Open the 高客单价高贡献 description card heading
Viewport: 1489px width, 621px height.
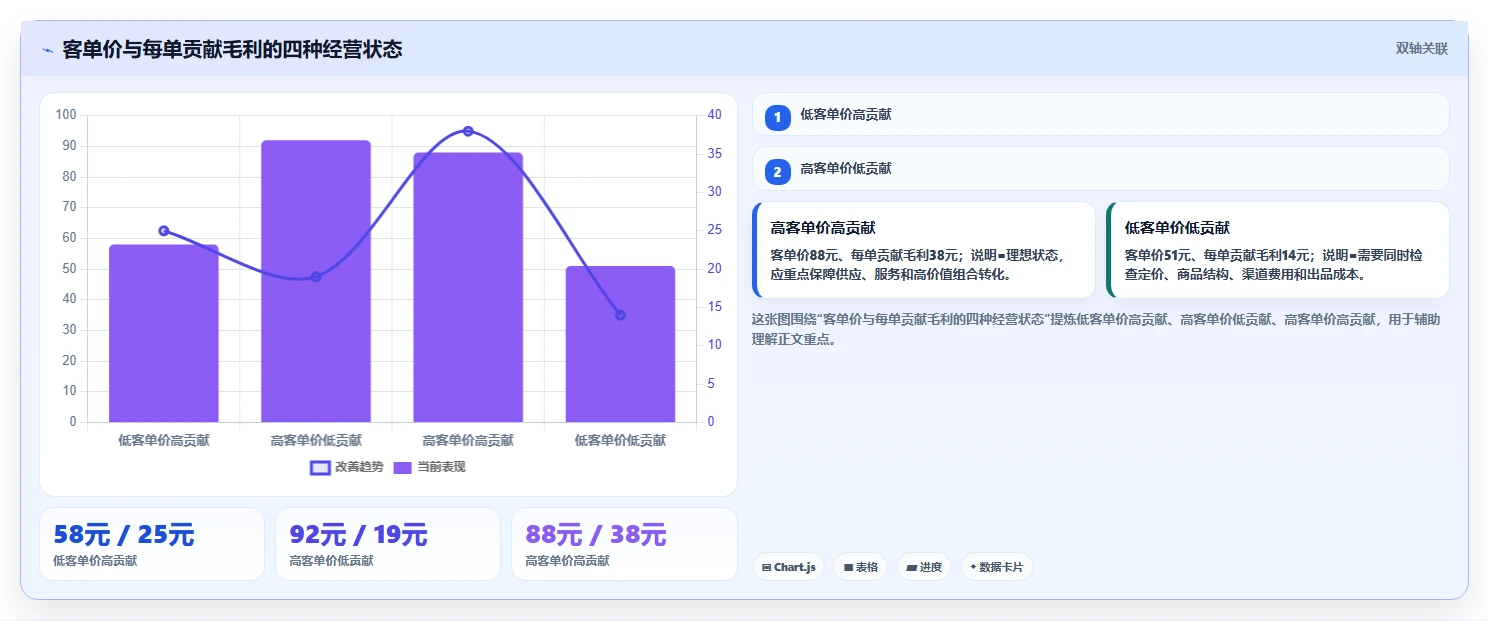click(x=823, y=228)
